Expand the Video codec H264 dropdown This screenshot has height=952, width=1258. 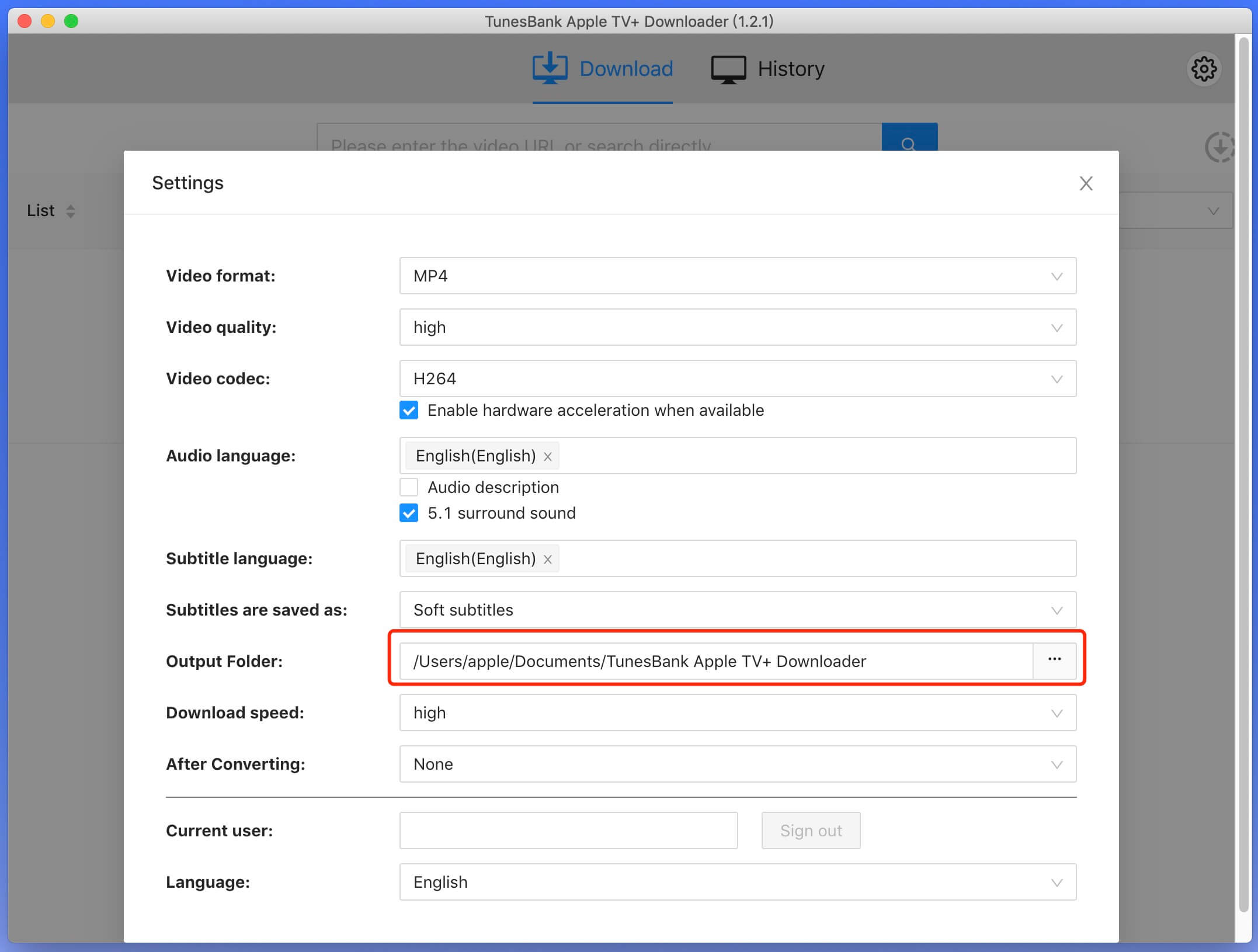(738, 378)
